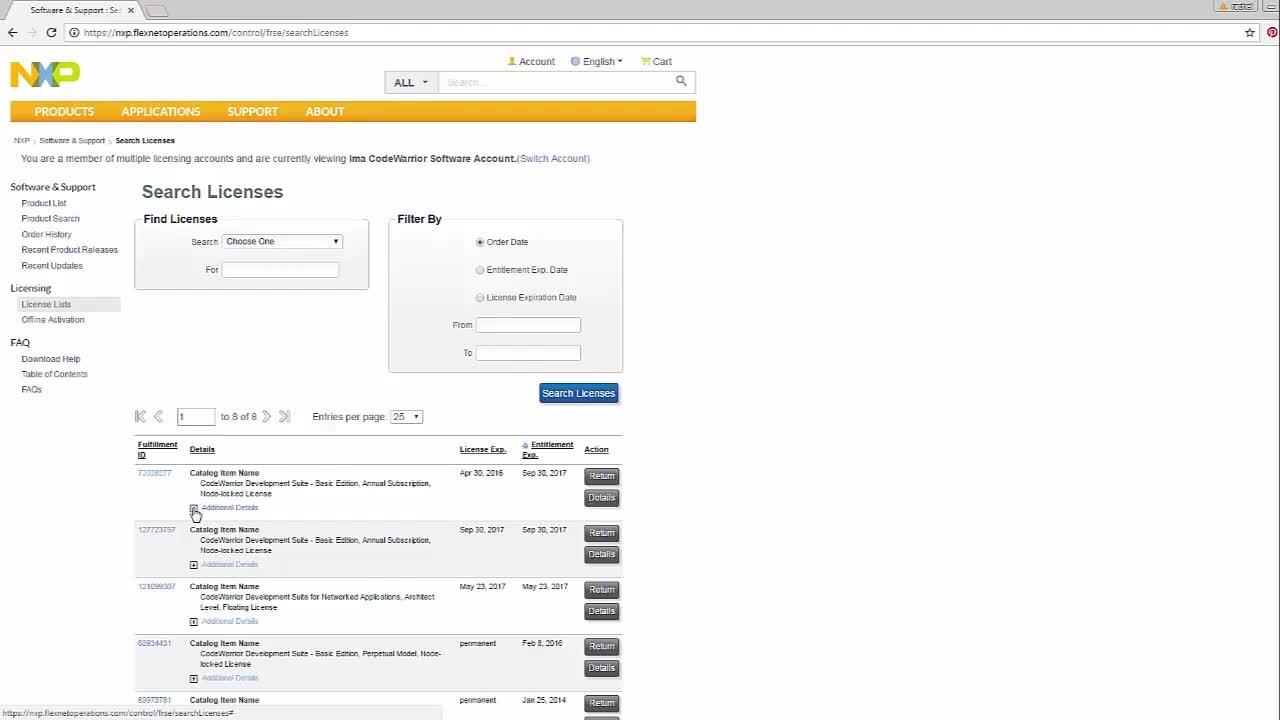The image size is (1280, 720).
Task: Open the Search 'Choose One' dropdown
Action: click(282, 241)
